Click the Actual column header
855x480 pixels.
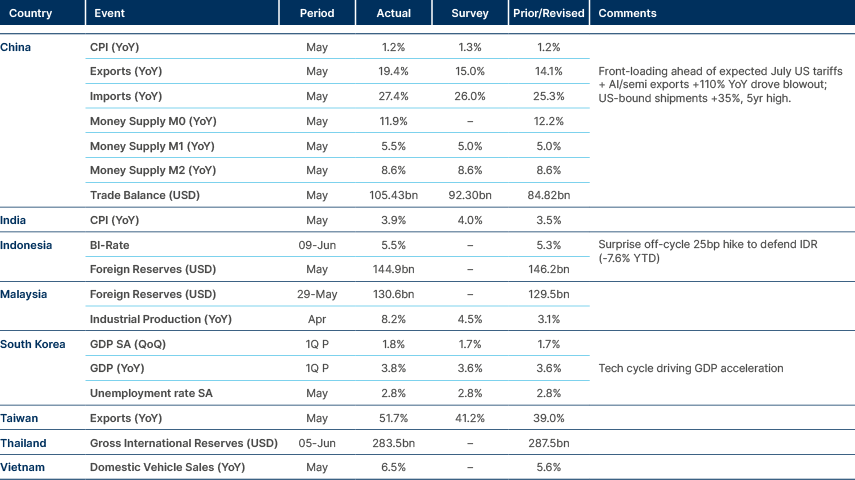point(393,13)
